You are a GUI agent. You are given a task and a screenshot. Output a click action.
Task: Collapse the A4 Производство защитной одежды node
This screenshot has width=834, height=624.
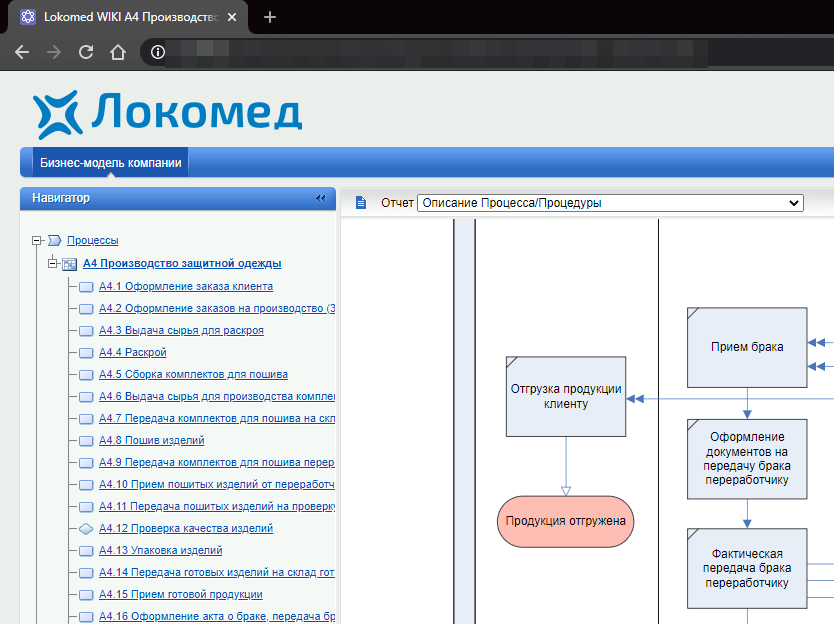pyautogui.click(x=53, y=264)
